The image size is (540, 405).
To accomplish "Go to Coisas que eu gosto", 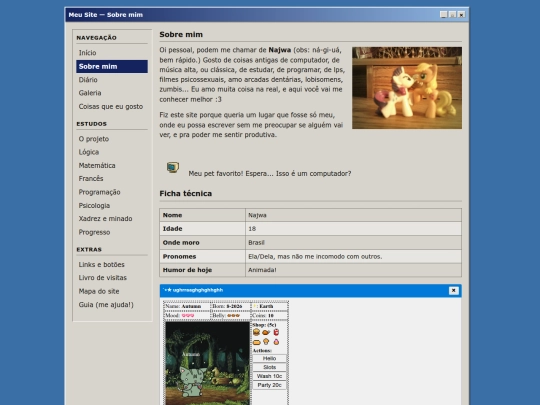I will pyautogui.click(x=112, y=106).
